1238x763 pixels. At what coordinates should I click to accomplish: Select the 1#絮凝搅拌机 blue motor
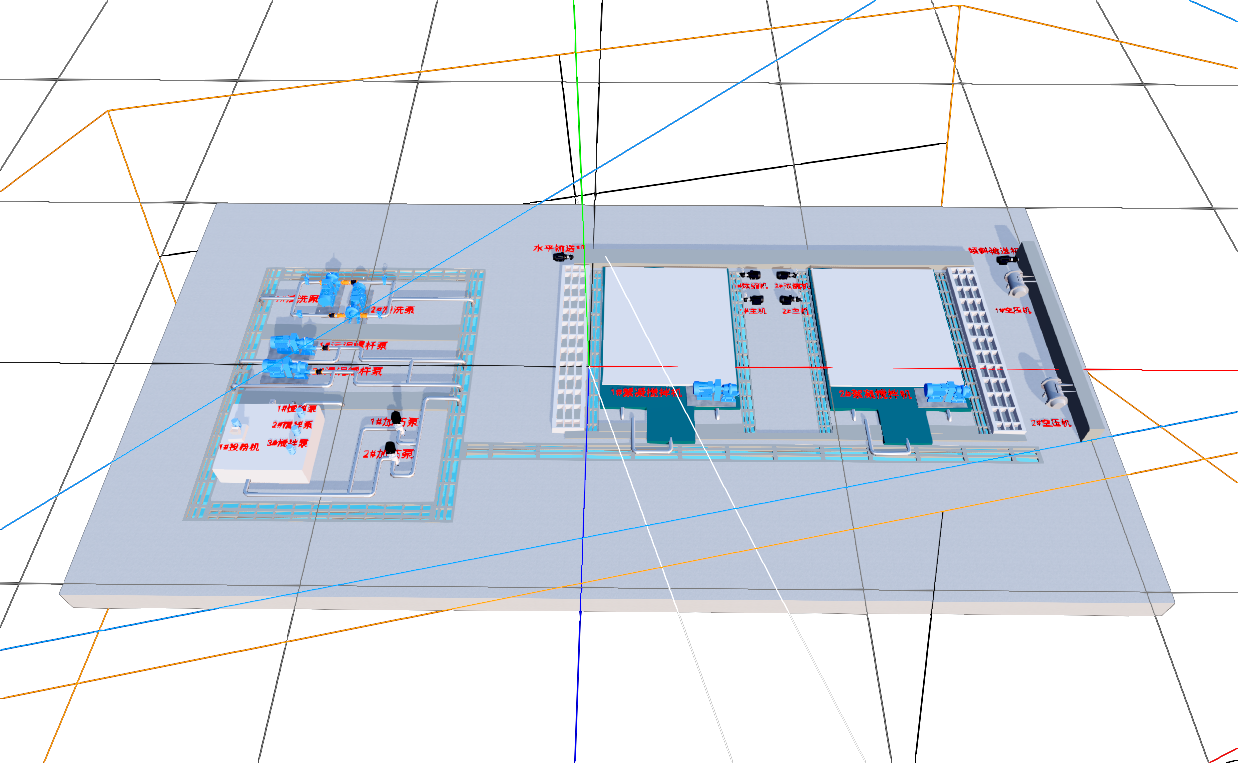pyautogui.click(x=713, y=390)
